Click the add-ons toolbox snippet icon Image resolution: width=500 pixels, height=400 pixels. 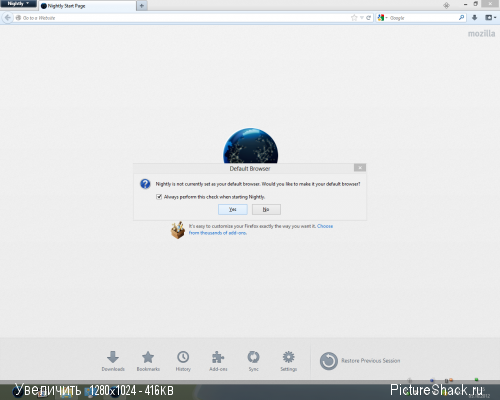coord(178,230)
